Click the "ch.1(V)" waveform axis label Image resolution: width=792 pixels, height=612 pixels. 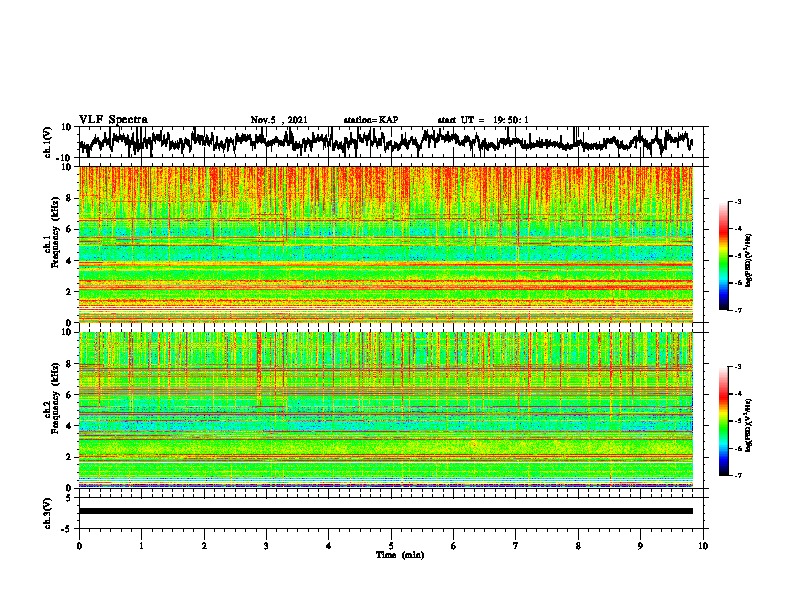48,142
